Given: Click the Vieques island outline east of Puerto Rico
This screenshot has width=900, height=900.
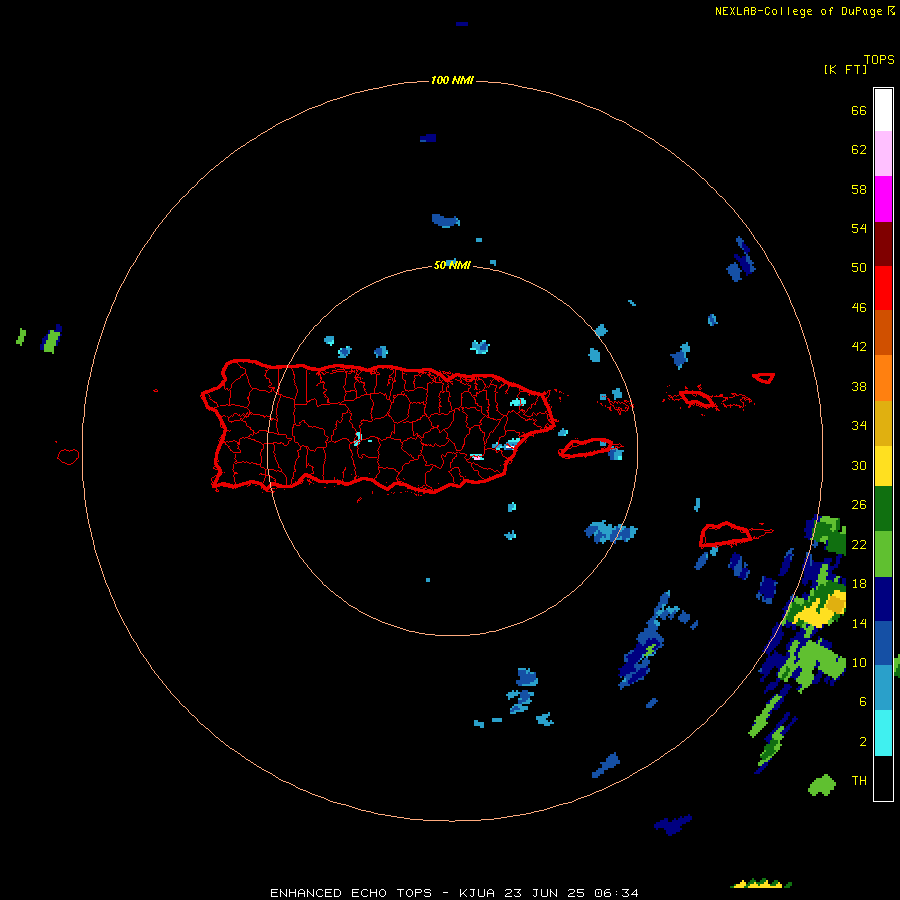Looking at the screenshot, I should click(589, 448).
